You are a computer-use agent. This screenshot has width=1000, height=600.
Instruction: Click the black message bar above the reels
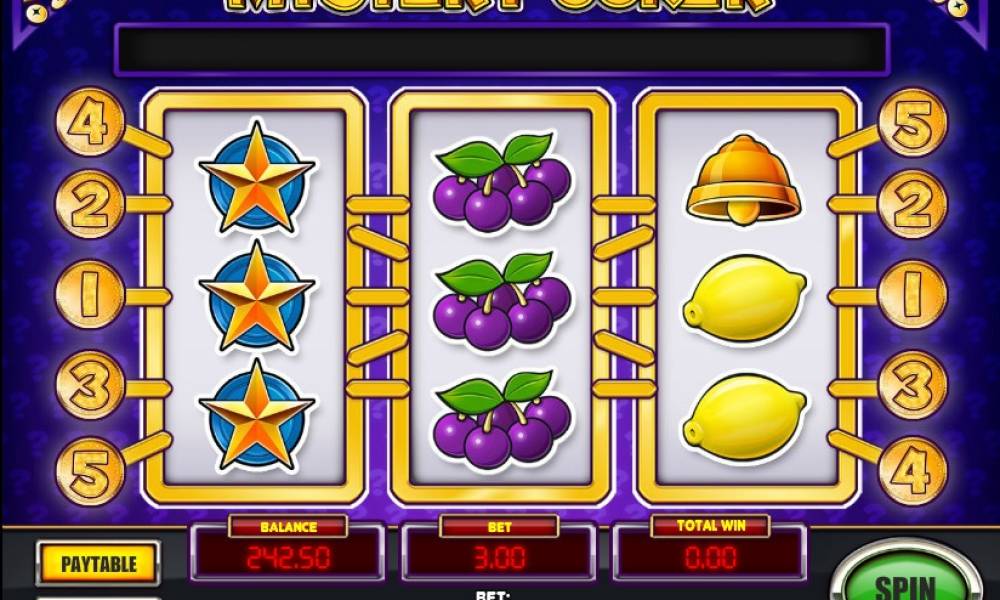pyautogui.click(x=502, y=50)
